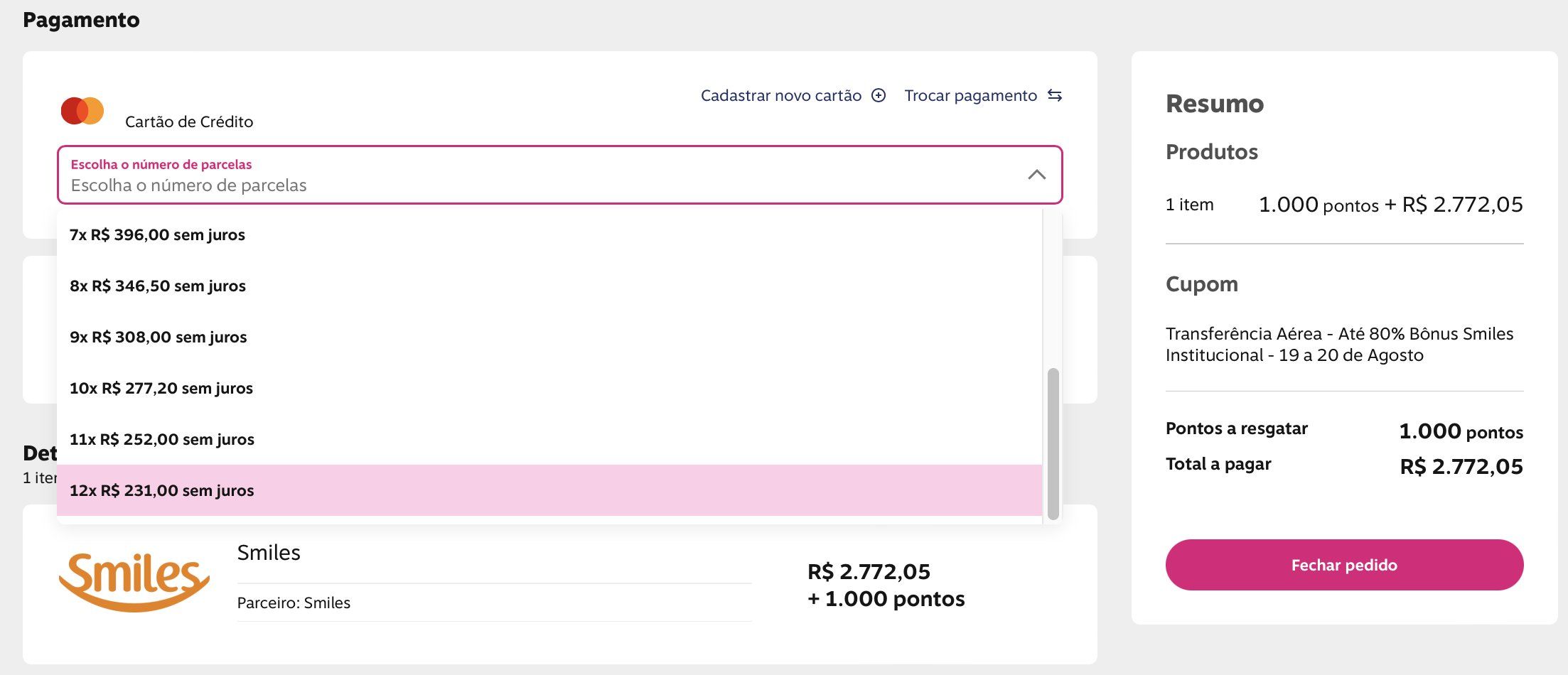1568x675 pixels.
Task: Pick 9x R$ 308,00 sem juros
Action: tap(159, 337)
